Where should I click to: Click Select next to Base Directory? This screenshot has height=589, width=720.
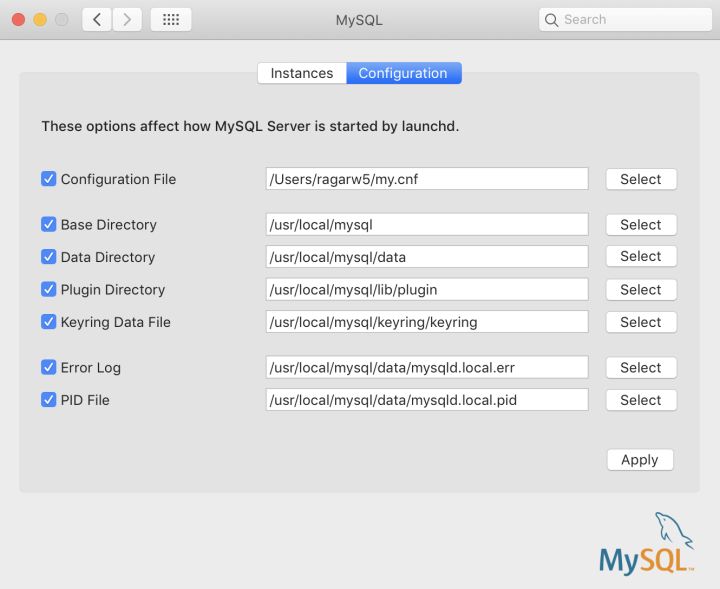point(641,224)
